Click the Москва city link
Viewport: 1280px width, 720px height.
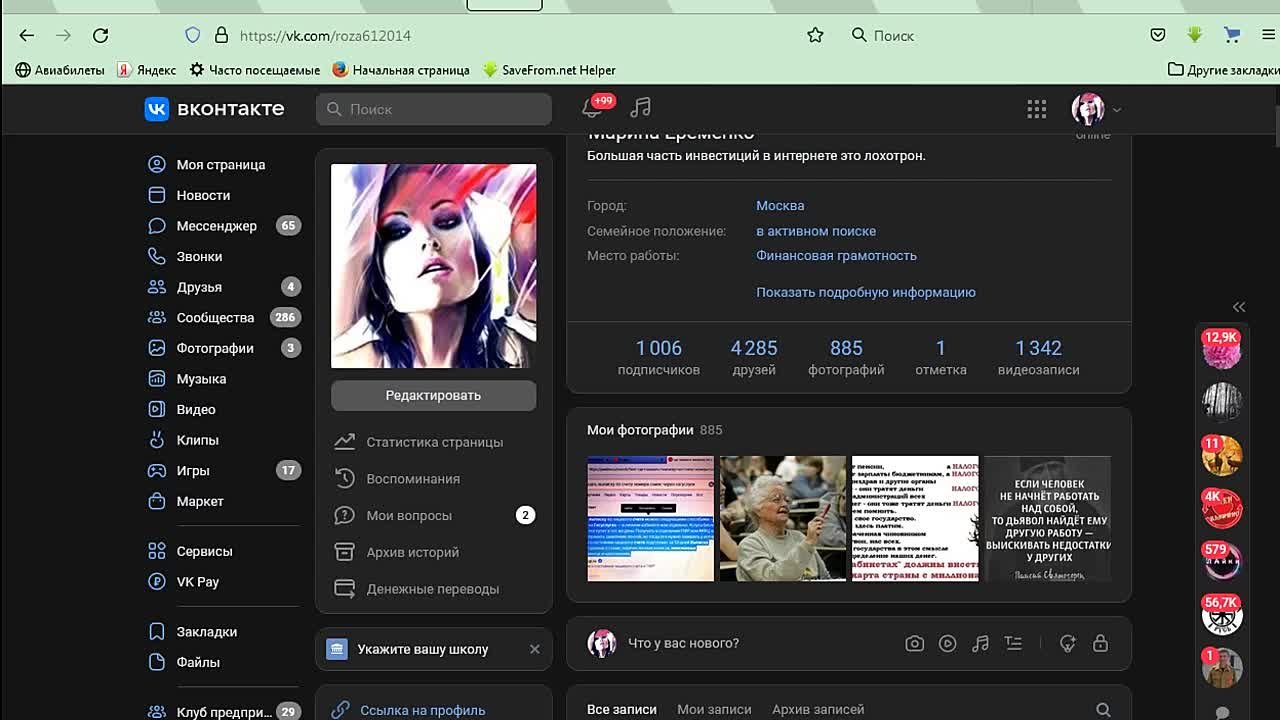coord(780,205)
